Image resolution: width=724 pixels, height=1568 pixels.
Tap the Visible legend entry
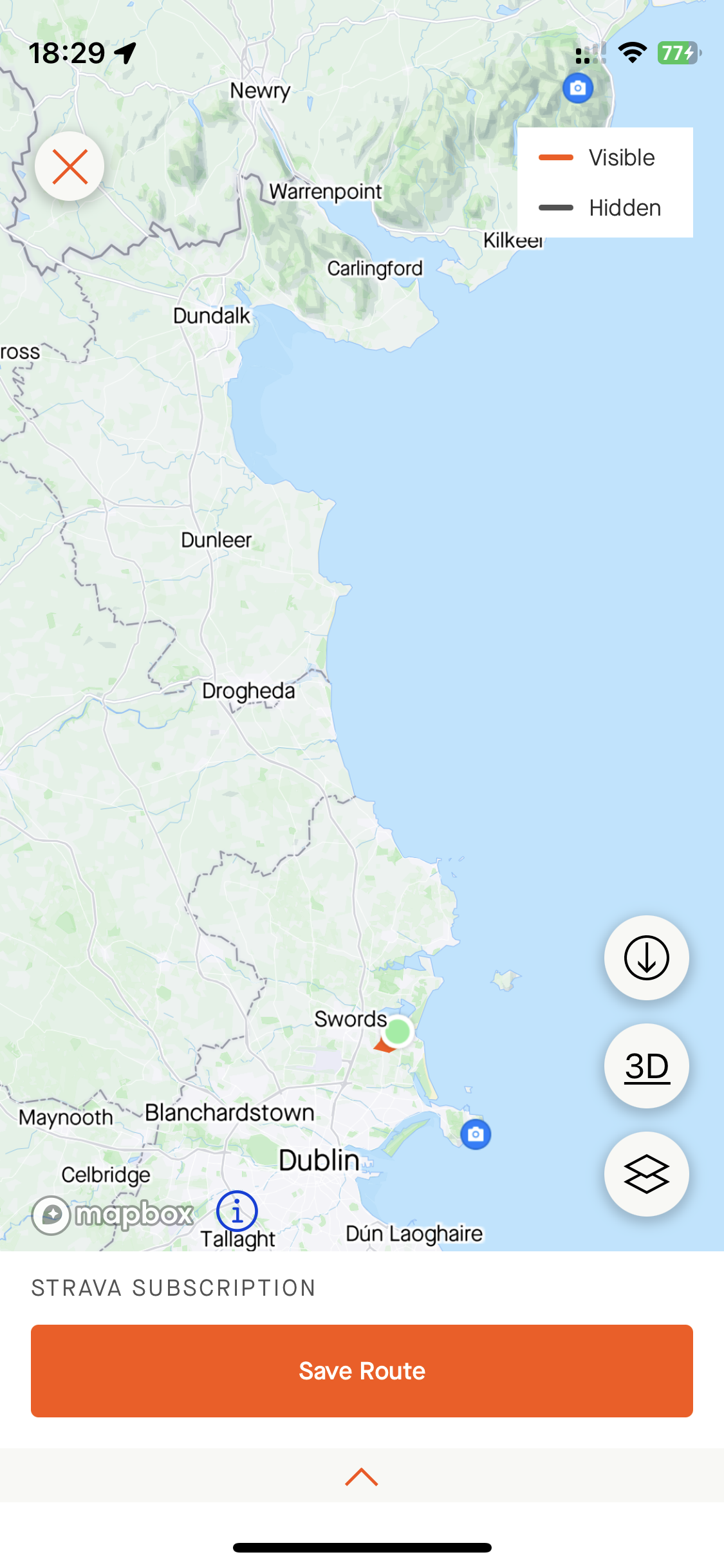[x=605, y=158]
